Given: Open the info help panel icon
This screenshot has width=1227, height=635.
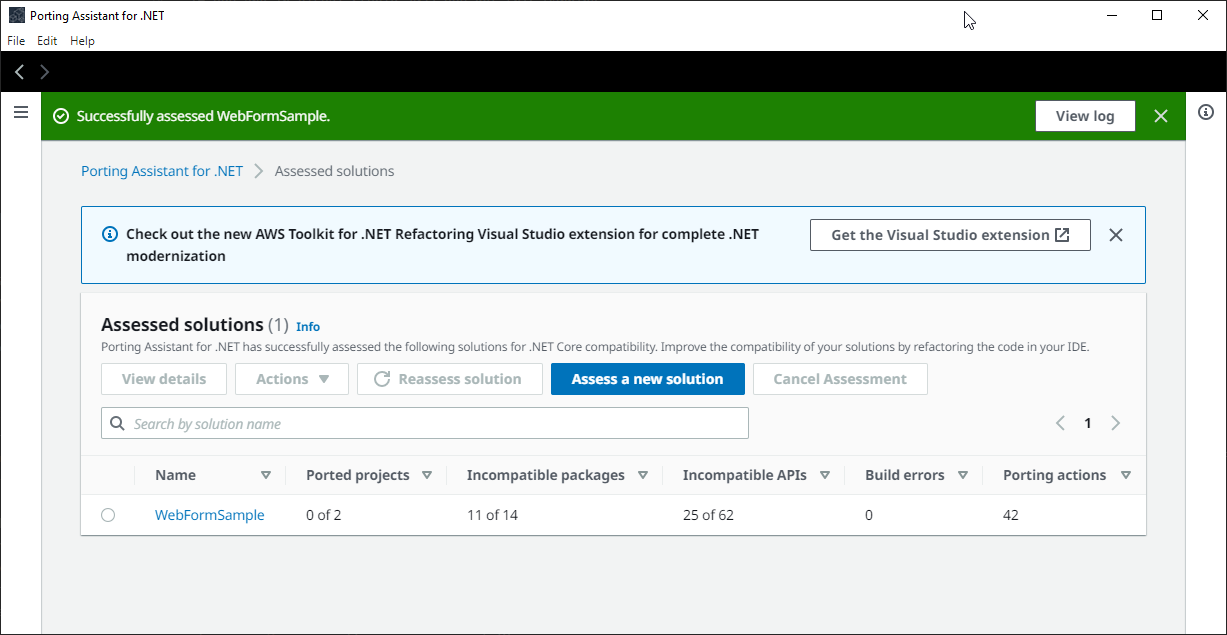Looking at the screenshot, I should [1206, 112].
